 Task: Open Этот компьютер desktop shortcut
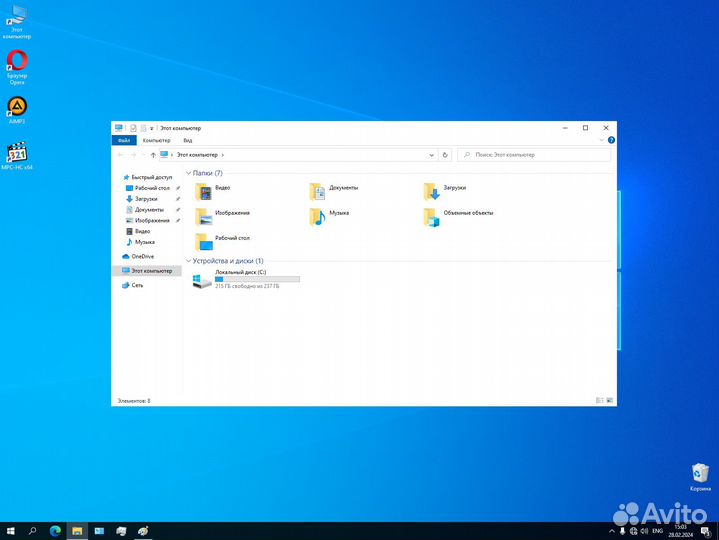(x=17, y=22)
